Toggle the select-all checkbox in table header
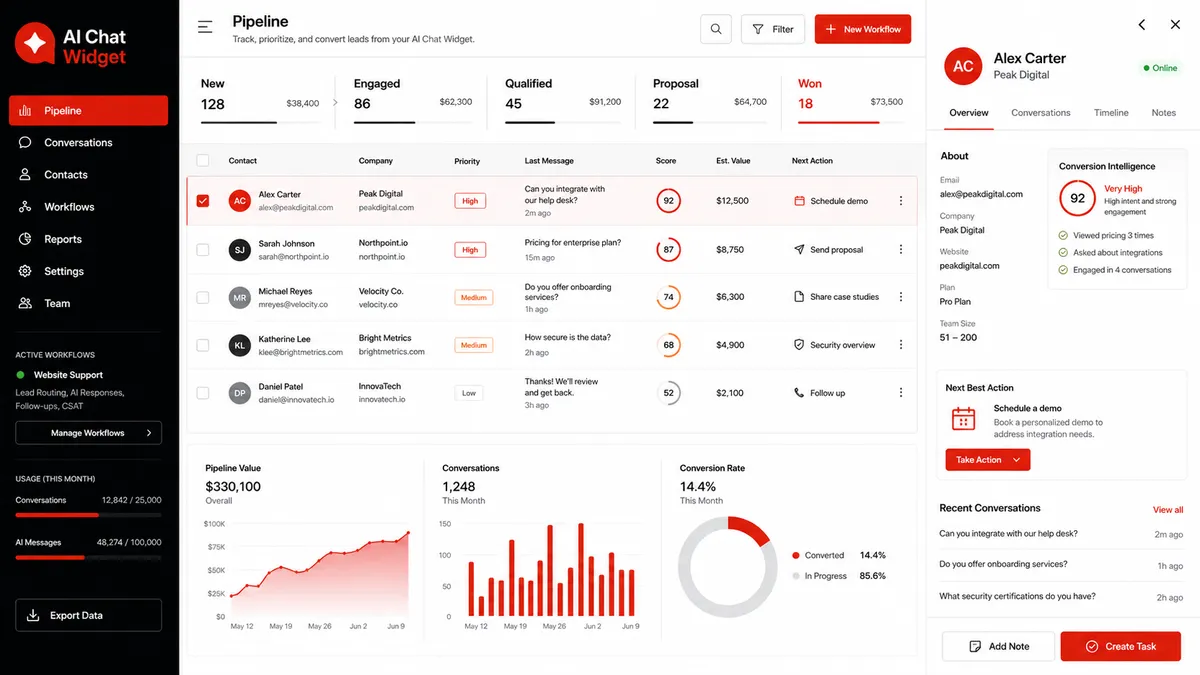Viewport: 1200px width, 675px height. (x=203, y=161)
